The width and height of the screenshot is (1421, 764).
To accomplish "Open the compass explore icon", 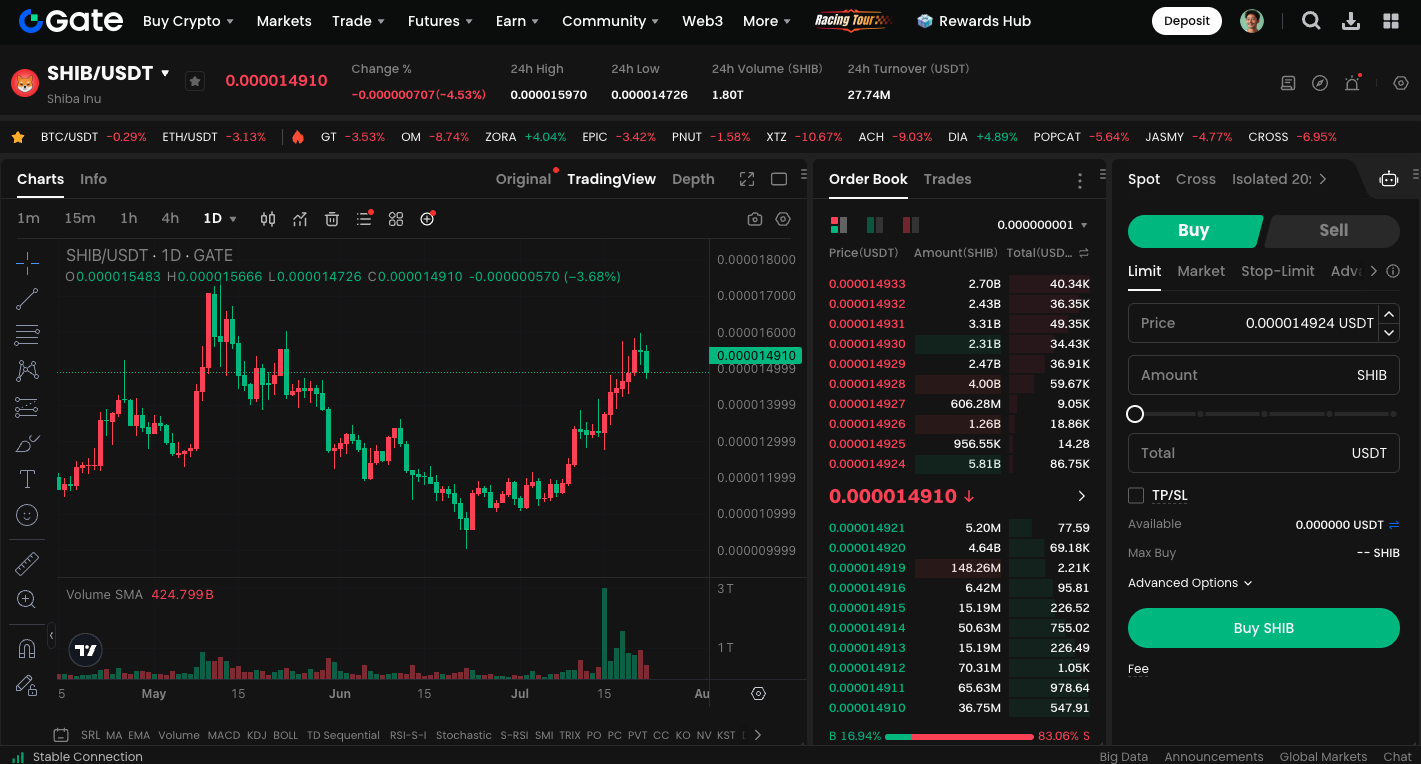I will 1320,83.
